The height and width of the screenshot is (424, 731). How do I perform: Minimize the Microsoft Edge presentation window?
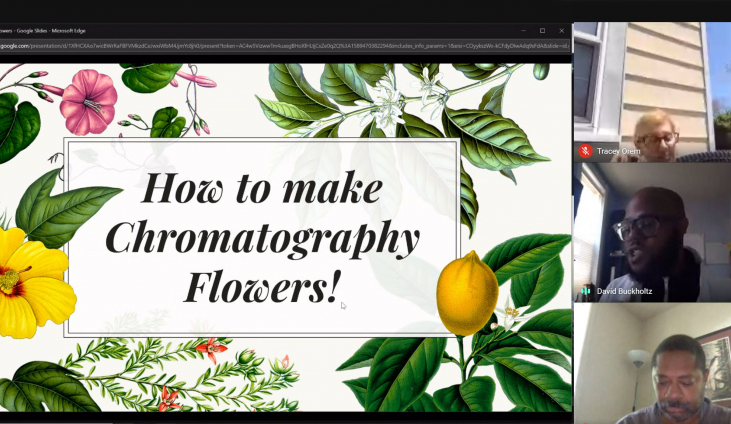click(522, 31)
